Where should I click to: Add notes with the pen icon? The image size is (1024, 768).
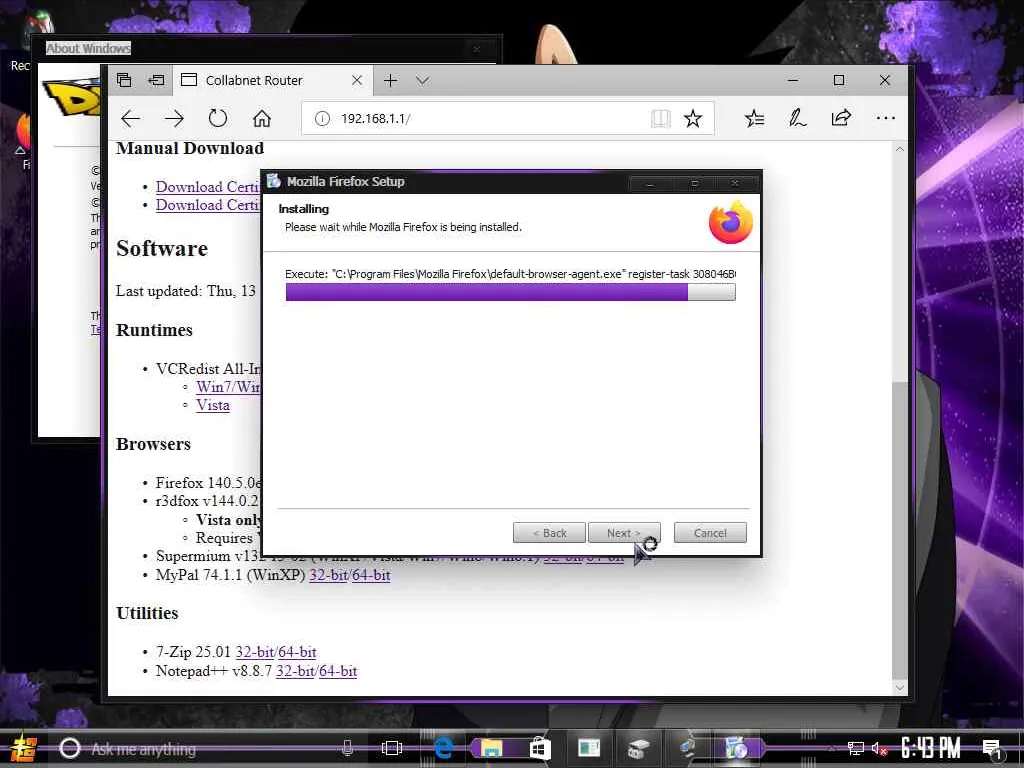tap(797, 118)
